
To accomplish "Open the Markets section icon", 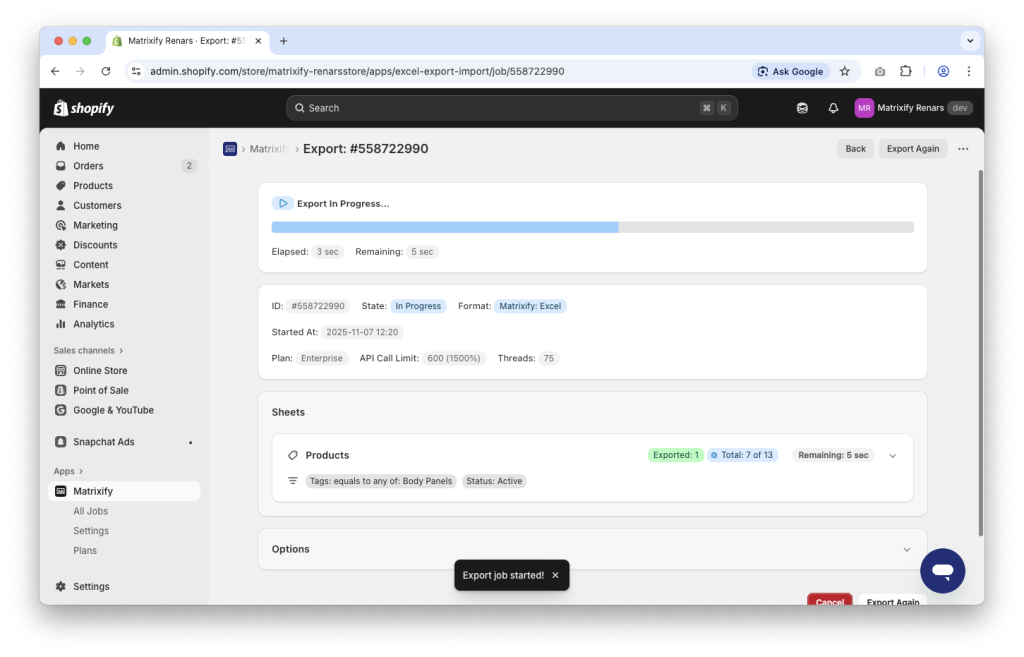I will click(62, 284).
